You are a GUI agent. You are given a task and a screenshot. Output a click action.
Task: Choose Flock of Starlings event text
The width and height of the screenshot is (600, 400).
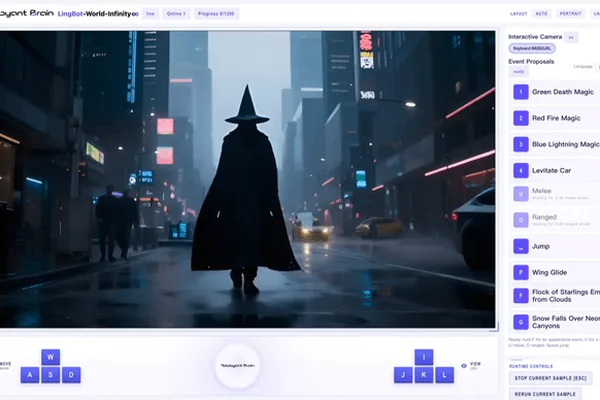click(566, 296)
